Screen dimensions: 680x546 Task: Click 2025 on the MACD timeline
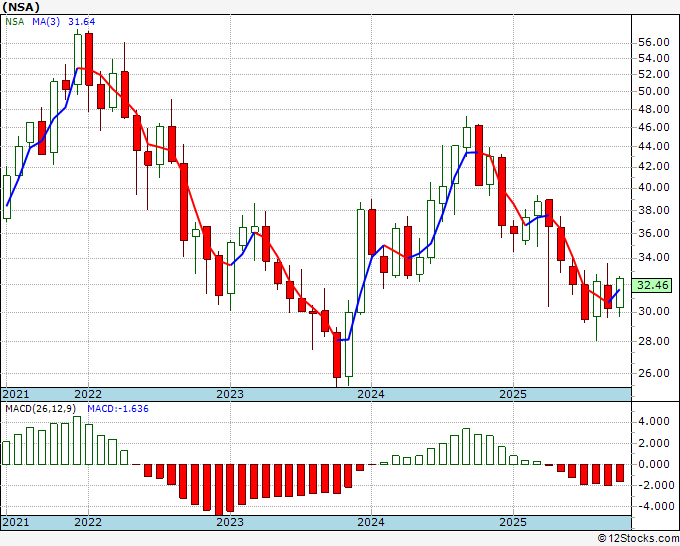click(513, 522)
